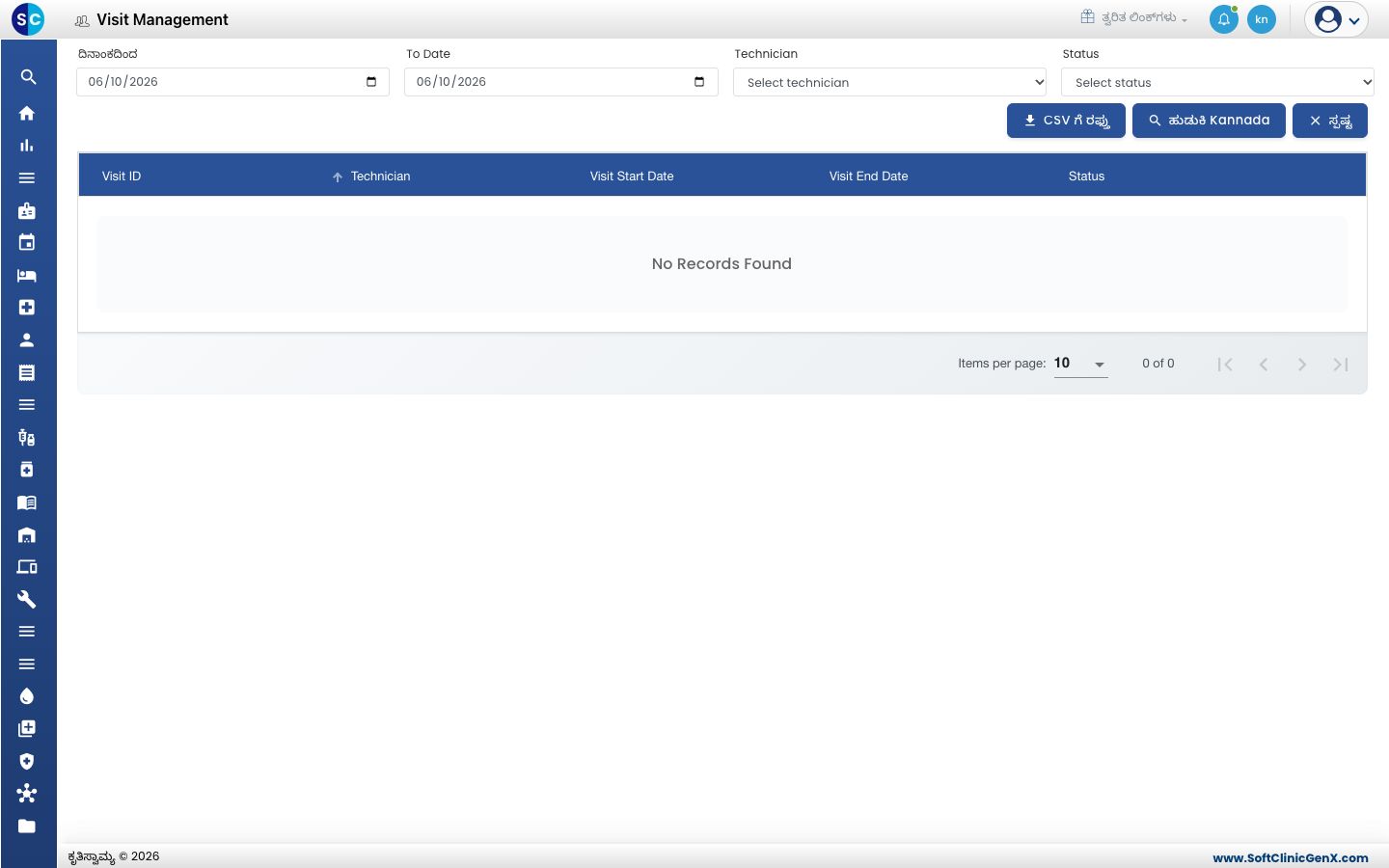Screen dimensions: 1389x868
Task: Open the Select technician dropdown
Action: point(890,82)
